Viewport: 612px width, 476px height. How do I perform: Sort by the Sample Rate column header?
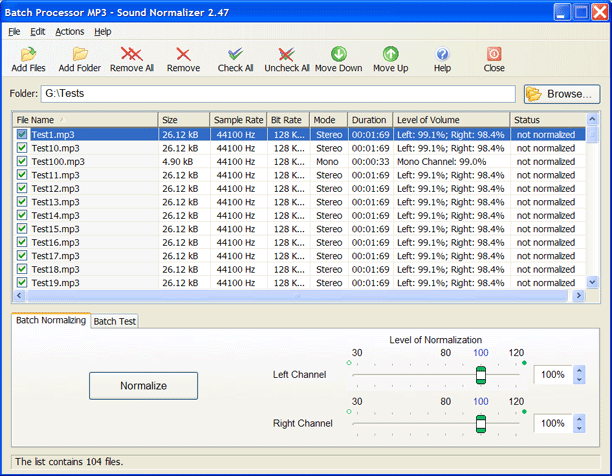pos(238,120)
